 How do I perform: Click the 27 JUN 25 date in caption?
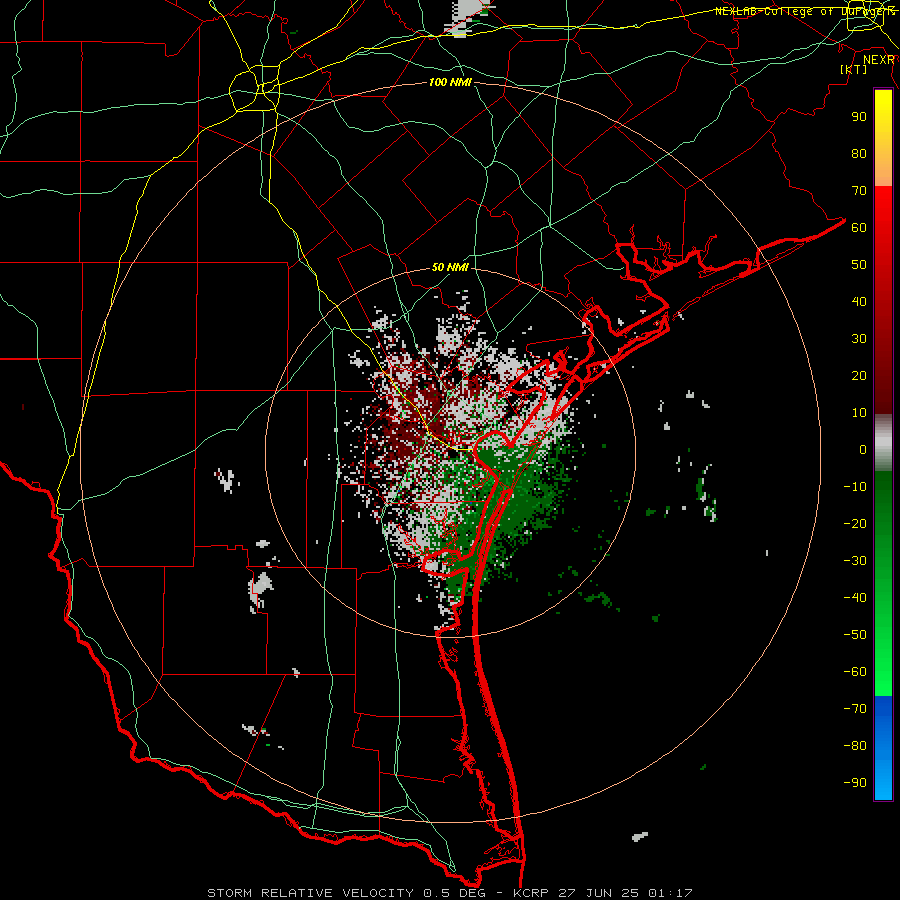(x=598, y=893)
